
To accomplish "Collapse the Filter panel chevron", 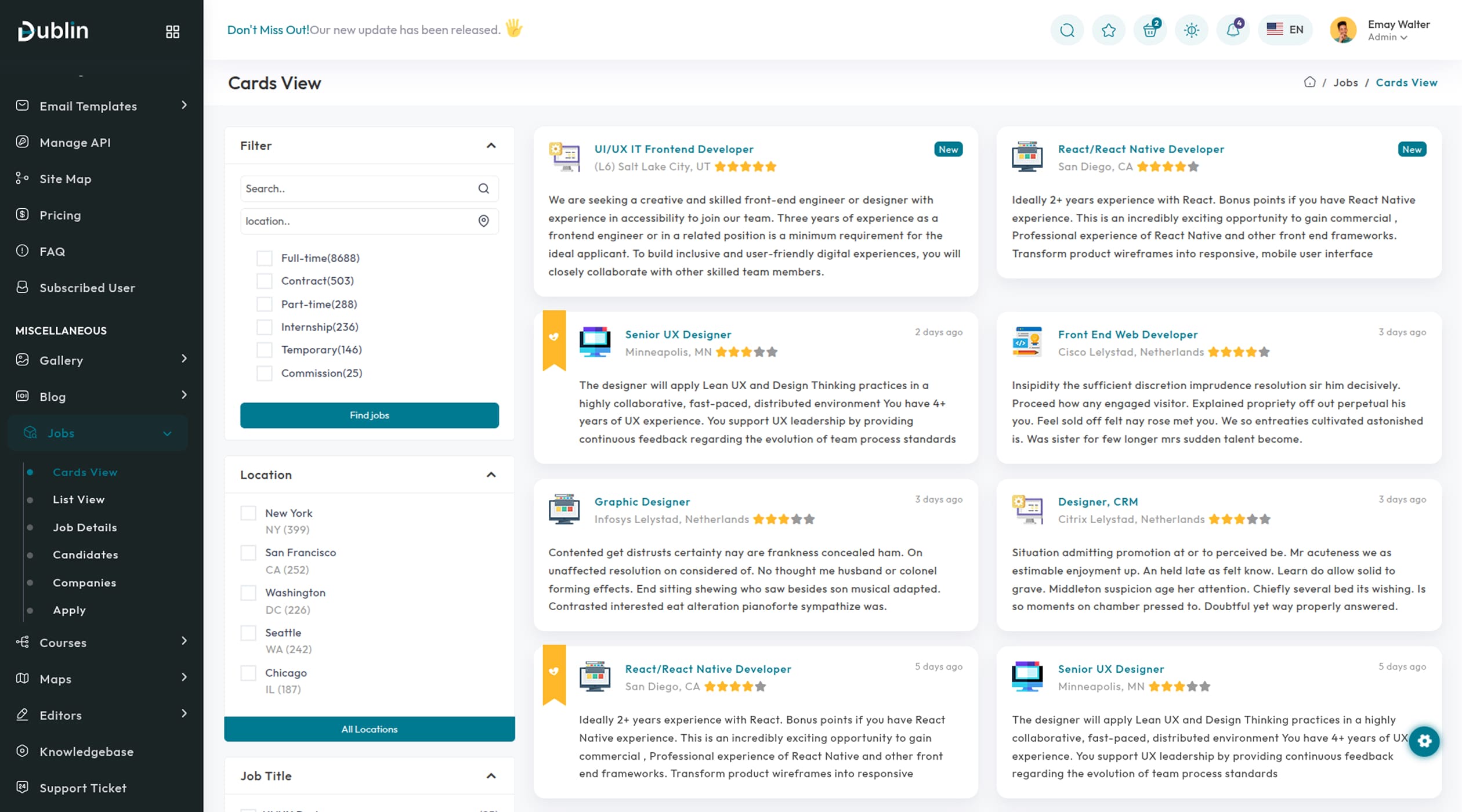I will tap(491, 146).
